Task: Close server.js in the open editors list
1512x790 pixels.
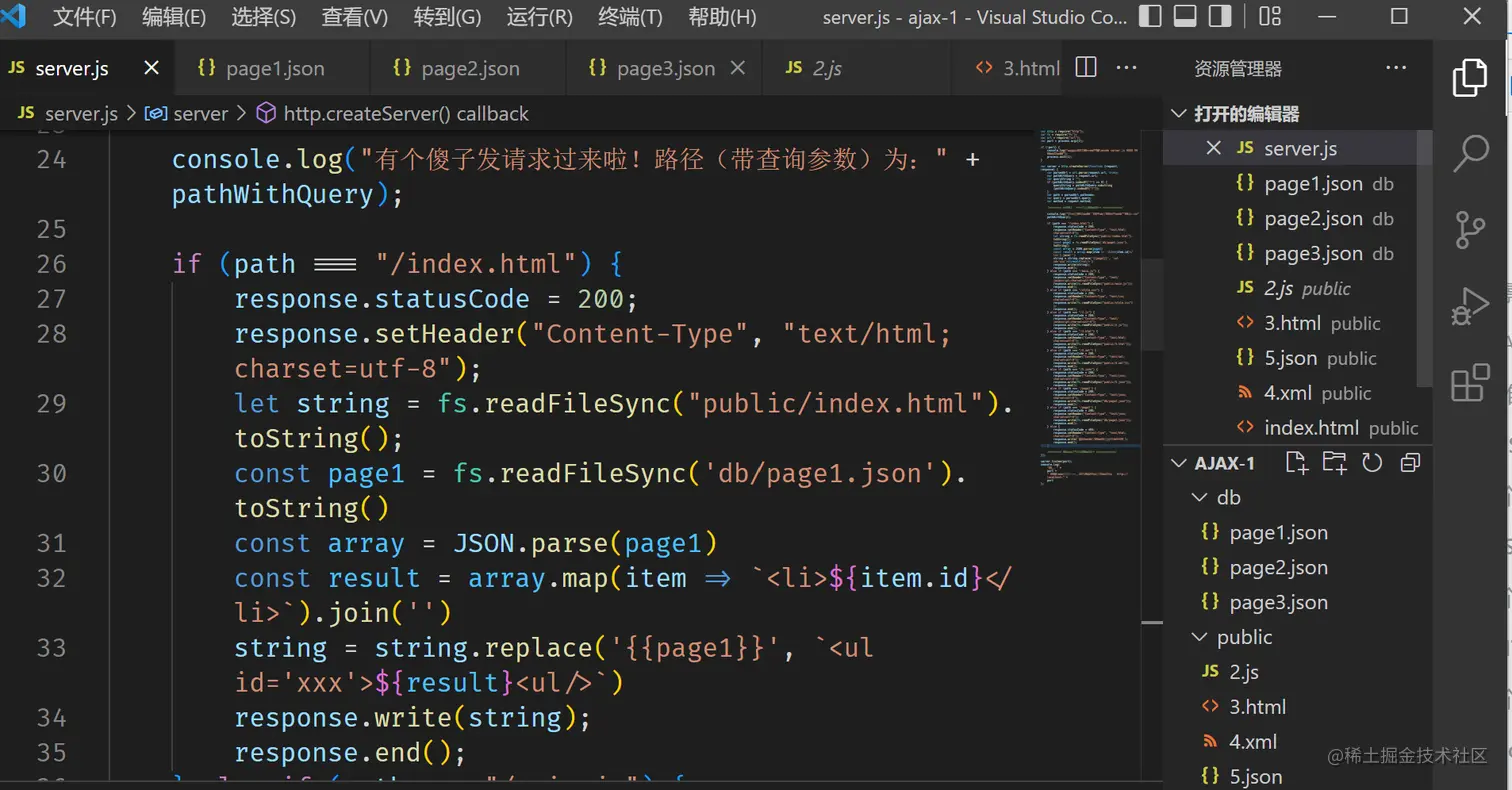Action: click(1214, 148)
